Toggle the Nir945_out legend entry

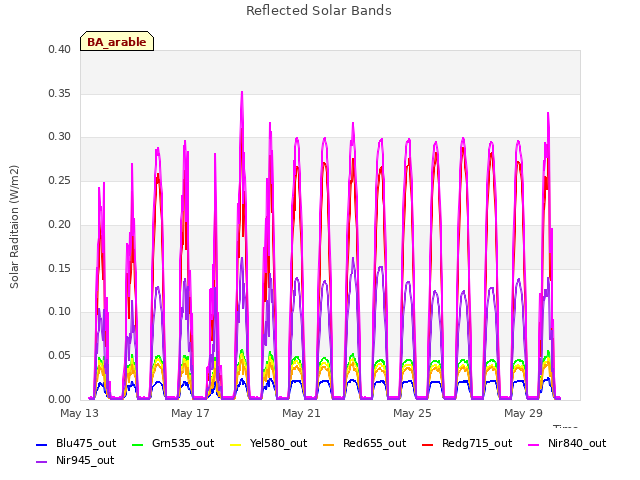point(75,461)
